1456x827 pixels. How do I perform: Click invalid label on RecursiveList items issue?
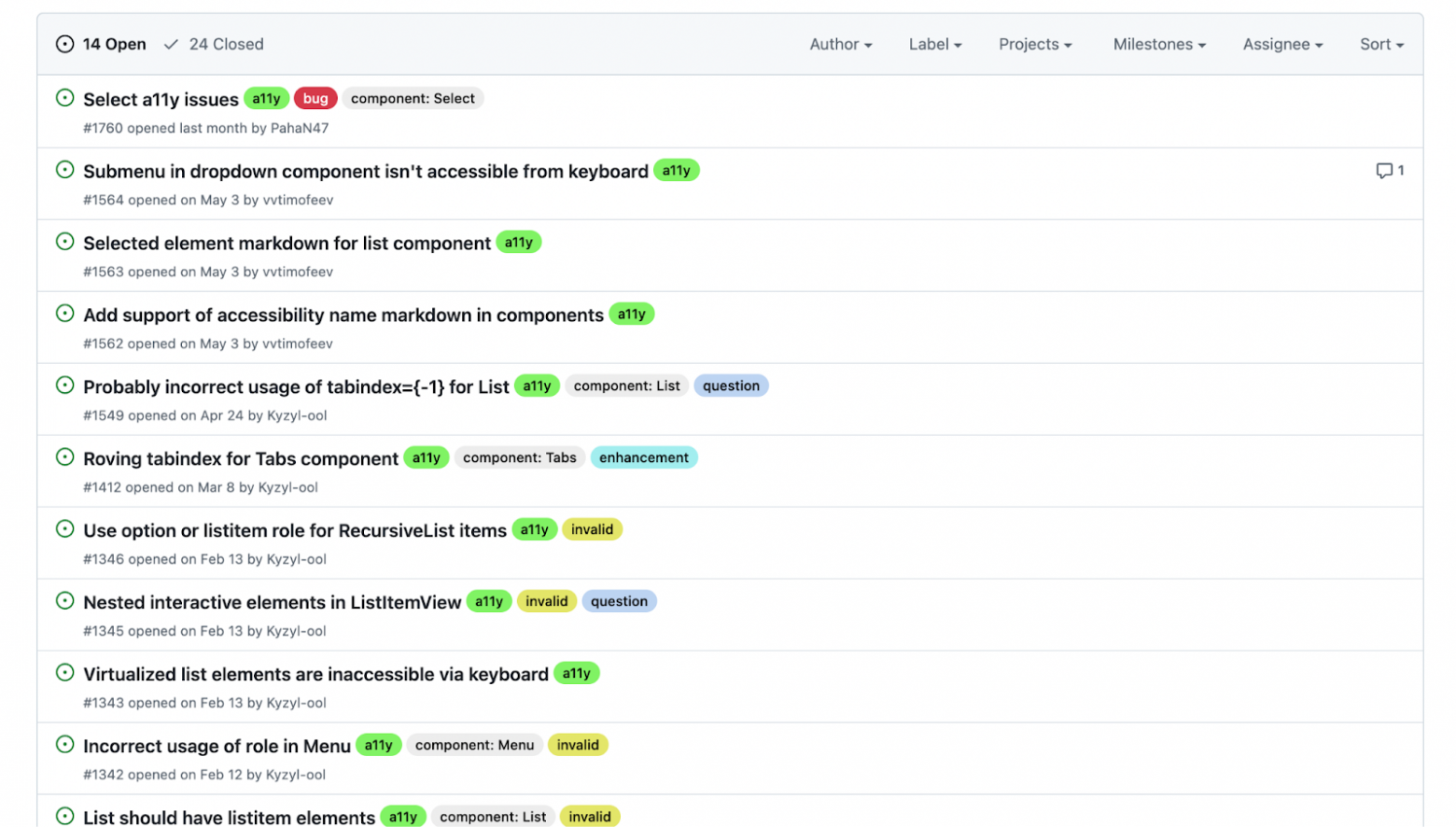592,530
